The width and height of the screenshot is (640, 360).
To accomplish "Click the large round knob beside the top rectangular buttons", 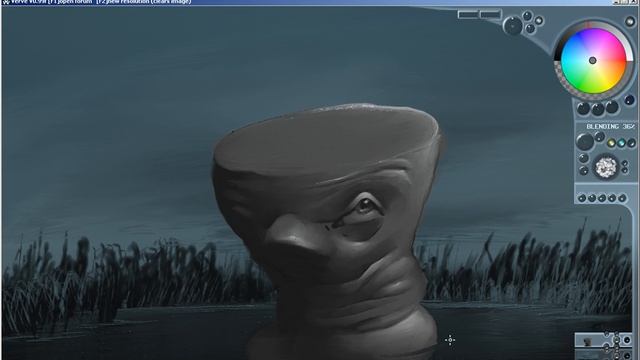I will point(513,26).
